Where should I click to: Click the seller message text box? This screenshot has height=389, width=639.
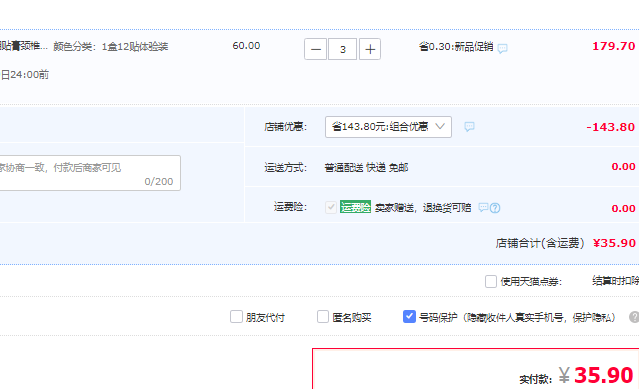[90, 173]
